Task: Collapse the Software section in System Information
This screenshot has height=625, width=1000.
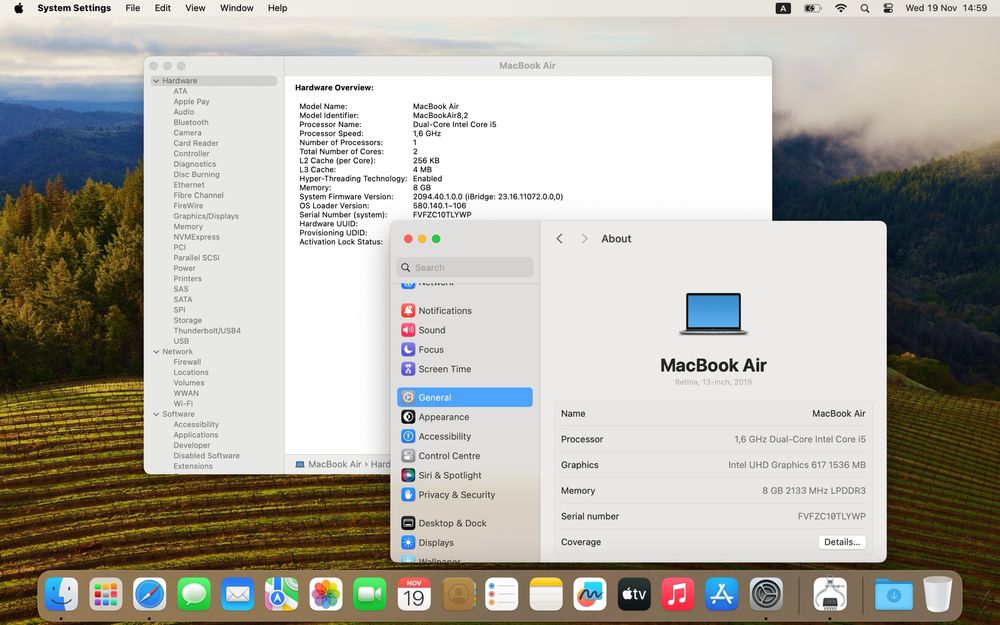Action: tap(156, 414)
